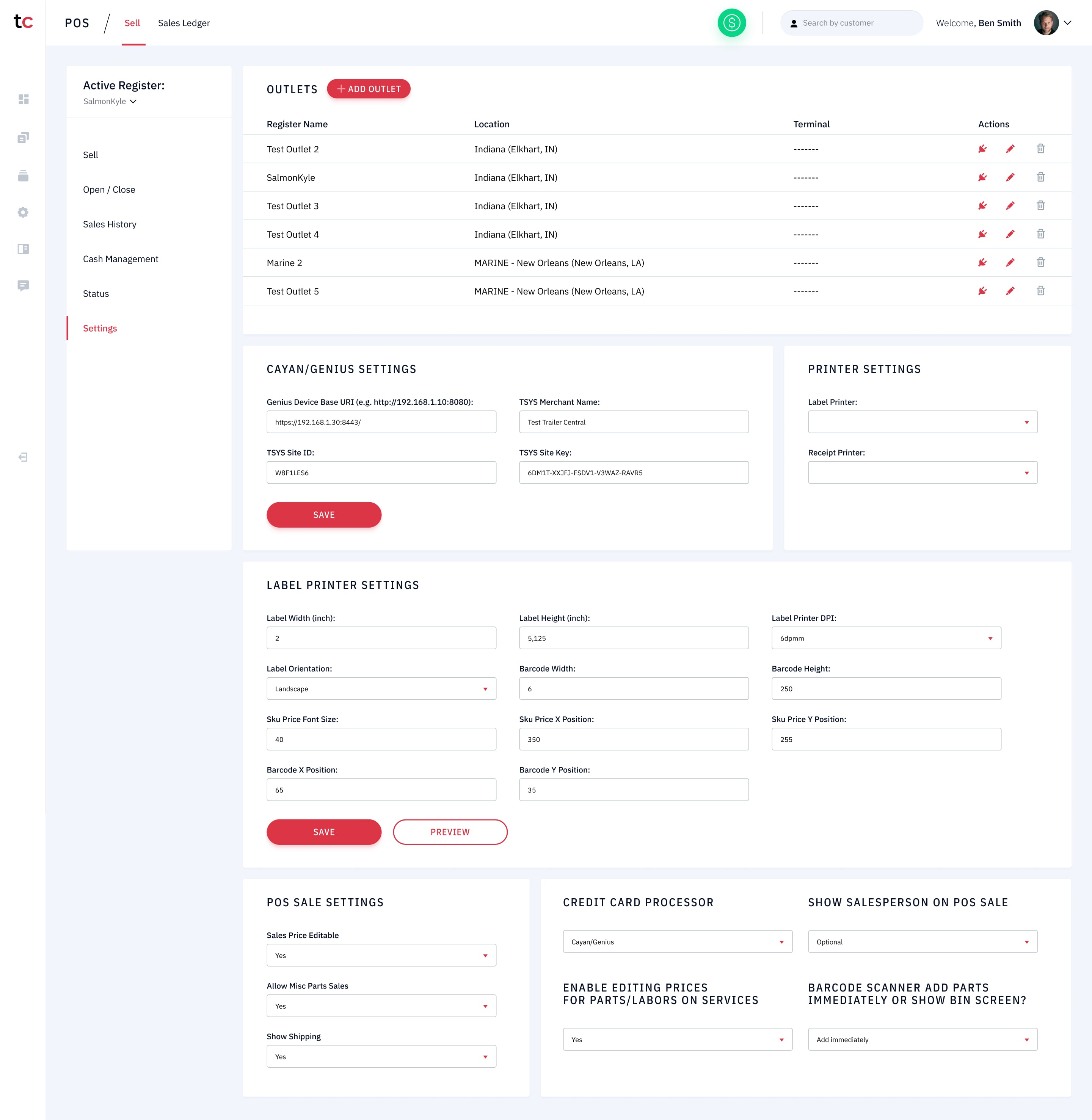This screenshot has height=1120, width=1092.
Task: Delete the SalmonKyle outlet
Action: point(1040,177)
